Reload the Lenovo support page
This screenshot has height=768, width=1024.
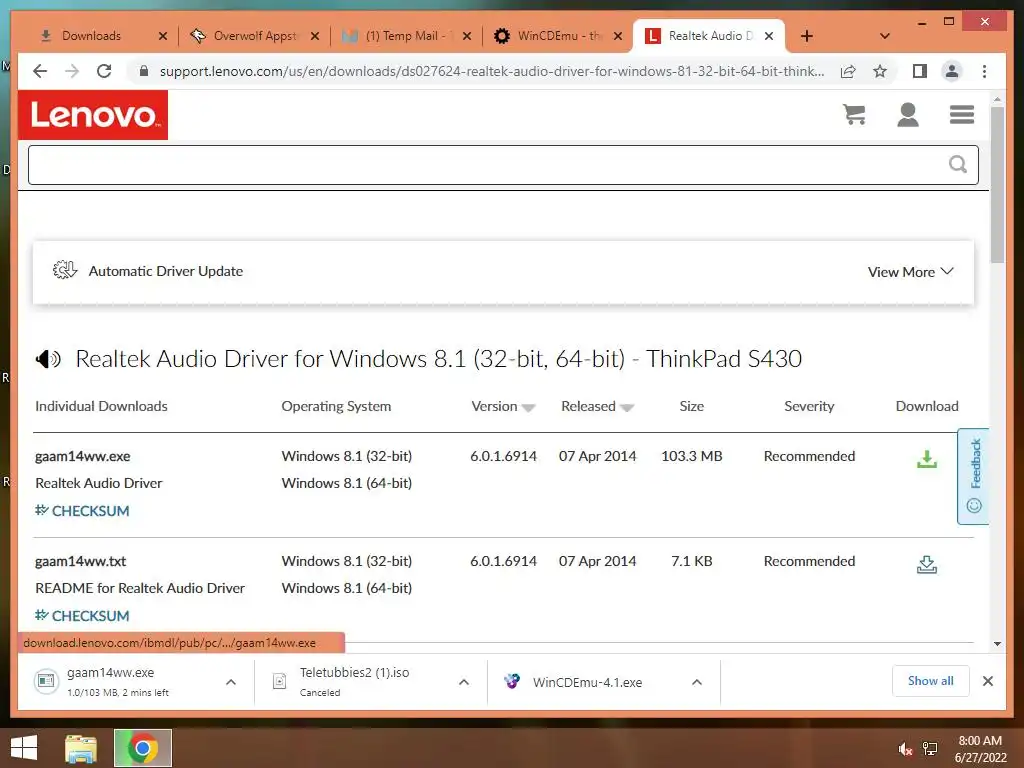pos(104,71)
